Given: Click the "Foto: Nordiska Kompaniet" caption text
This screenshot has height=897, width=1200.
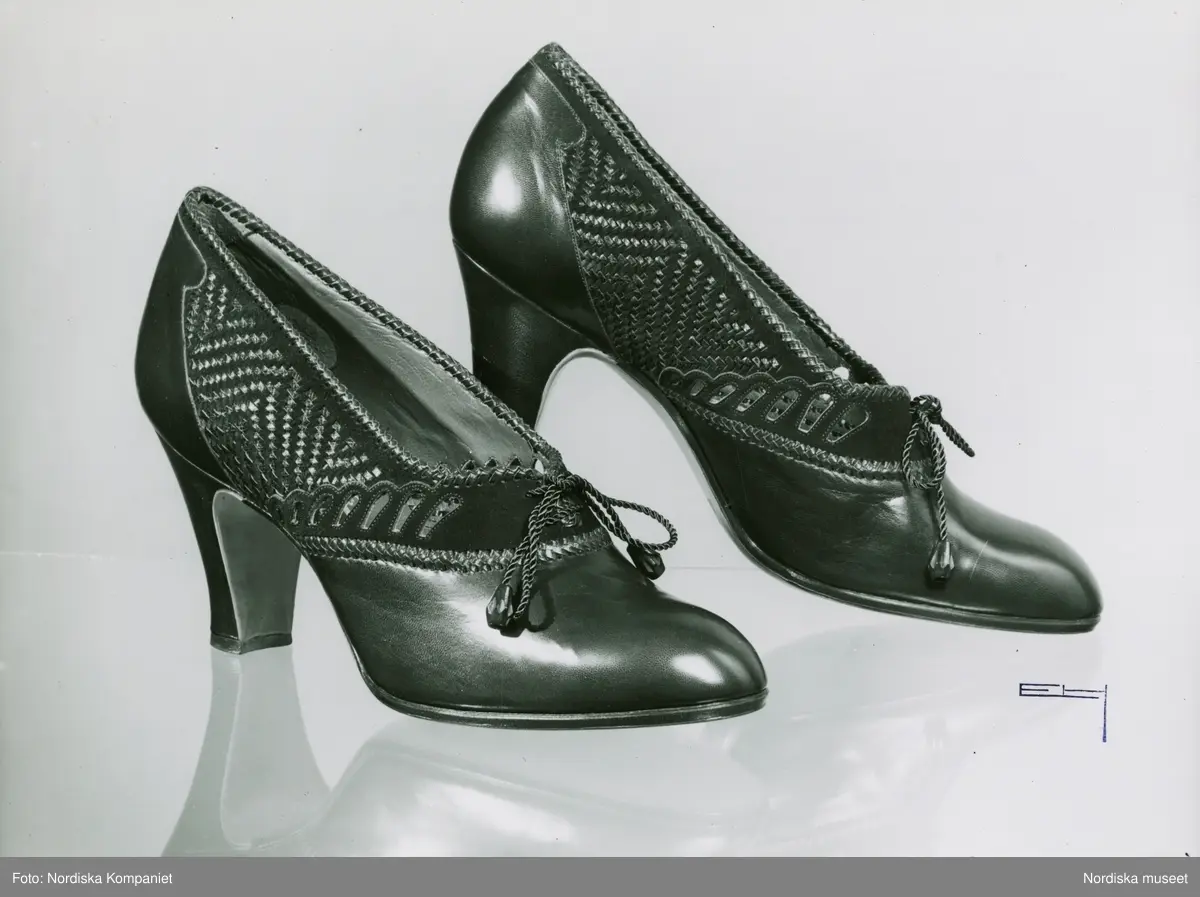Looking at the screenshot, I should tap(87, 877).
